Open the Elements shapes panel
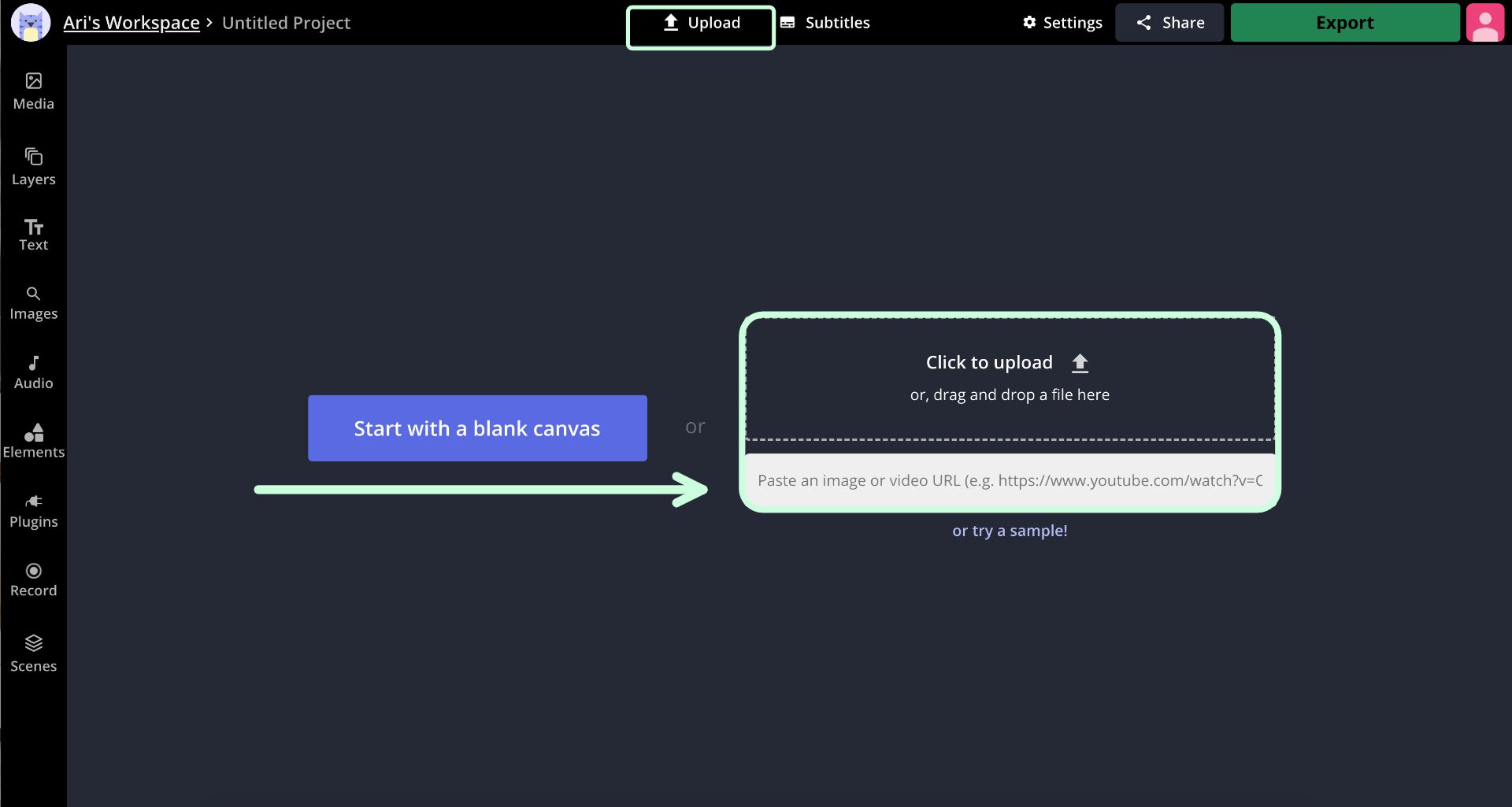 33,441
